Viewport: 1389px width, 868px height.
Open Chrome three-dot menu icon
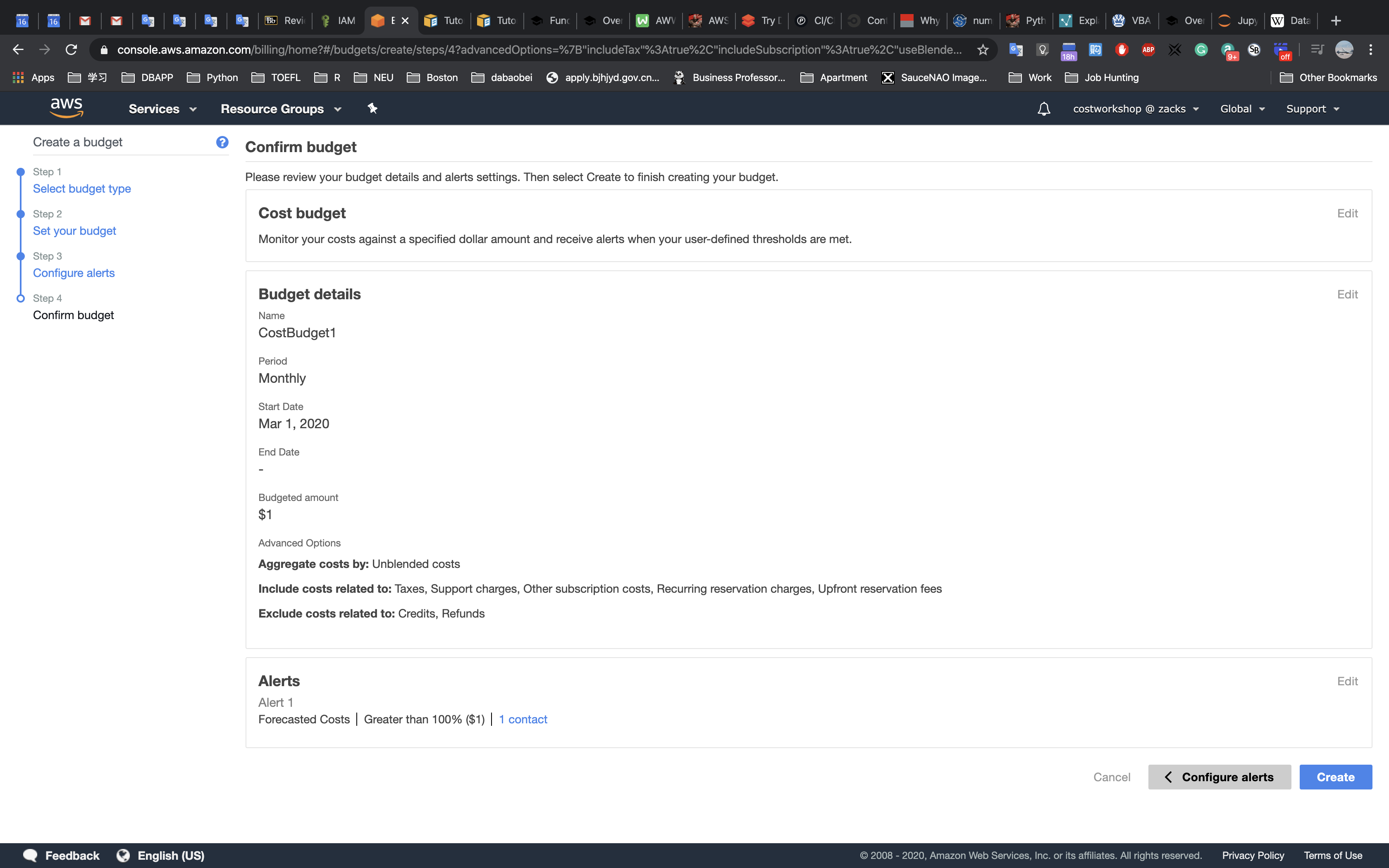[1371, 50]
